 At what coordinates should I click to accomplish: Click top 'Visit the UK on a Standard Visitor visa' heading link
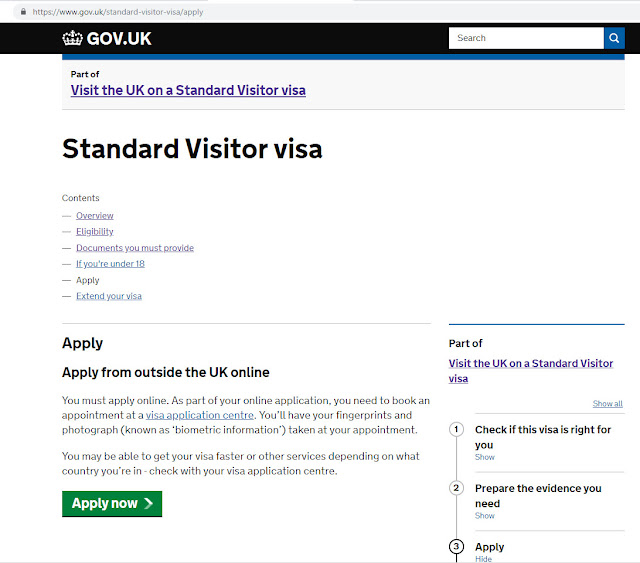(x=188, y=90)
